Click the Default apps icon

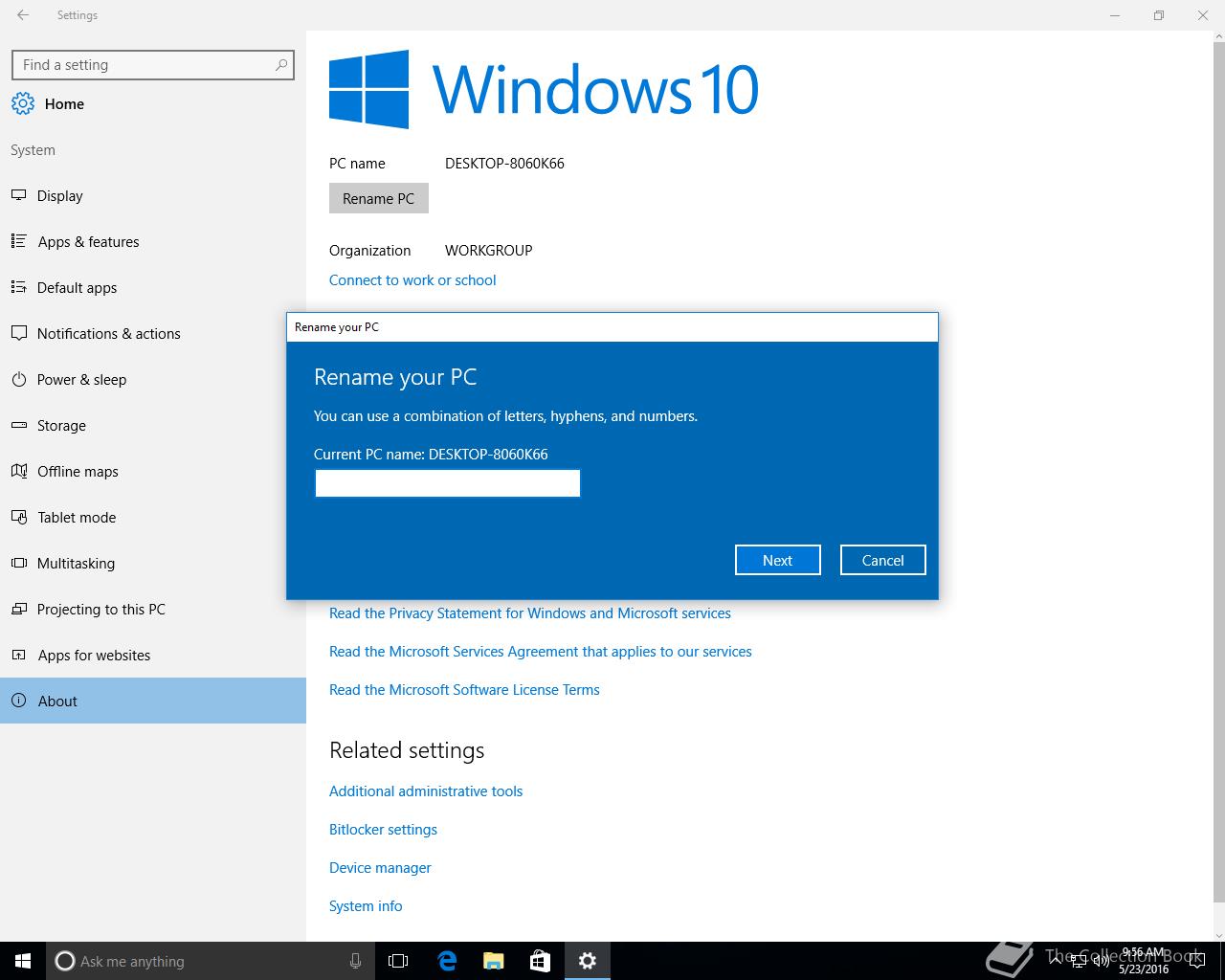[x=18, y=287]
